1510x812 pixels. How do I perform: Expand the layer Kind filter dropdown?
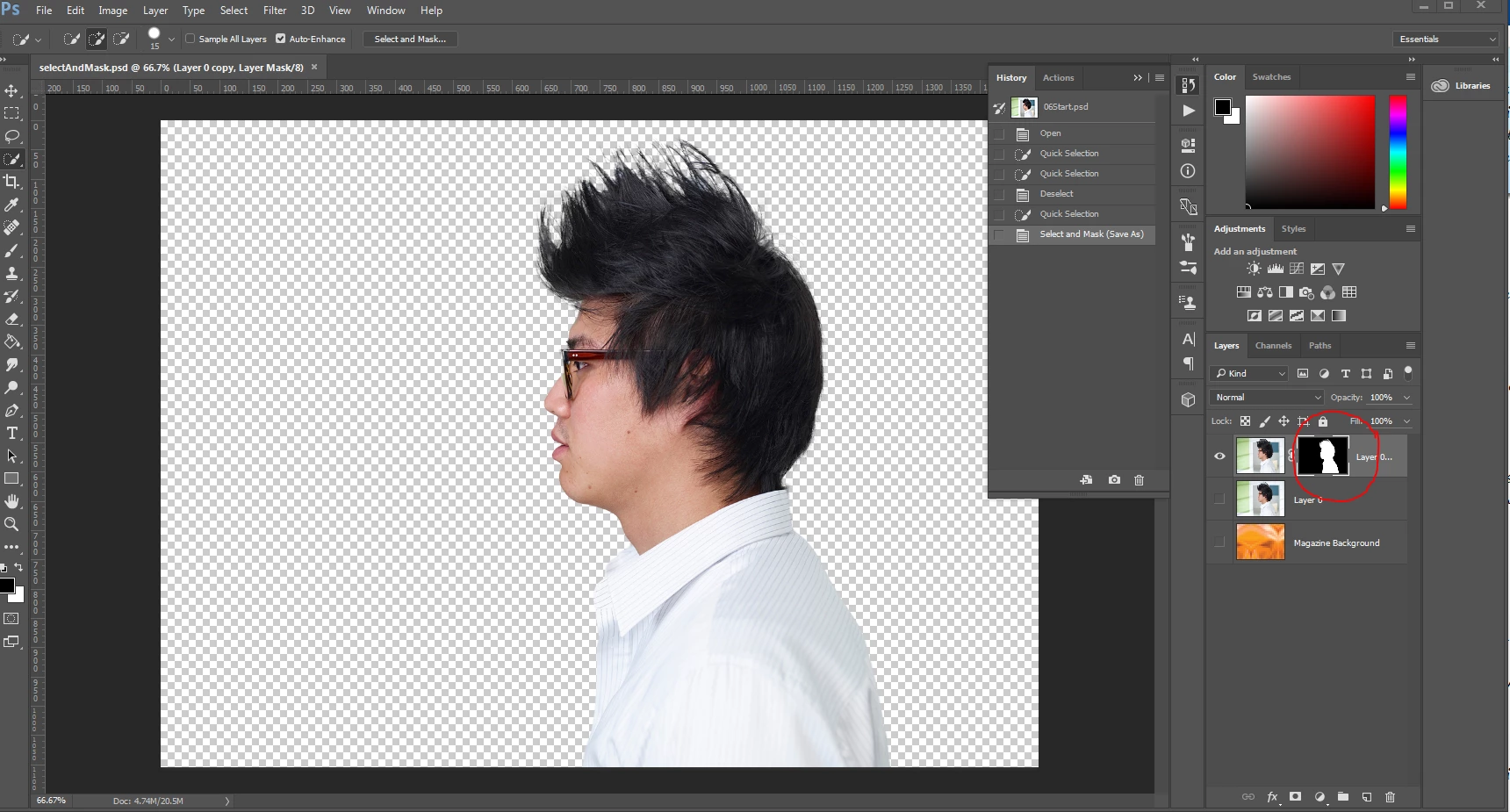pos(1249,374)
